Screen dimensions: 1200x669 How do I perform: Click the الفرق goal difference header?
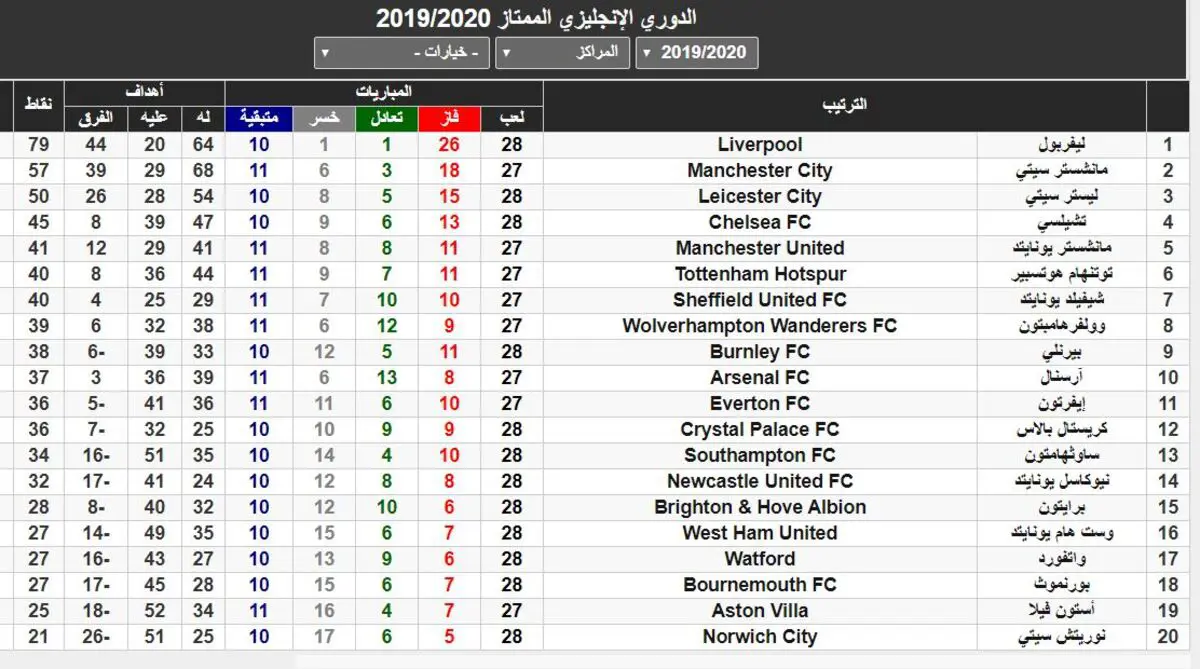pos(96,118)
